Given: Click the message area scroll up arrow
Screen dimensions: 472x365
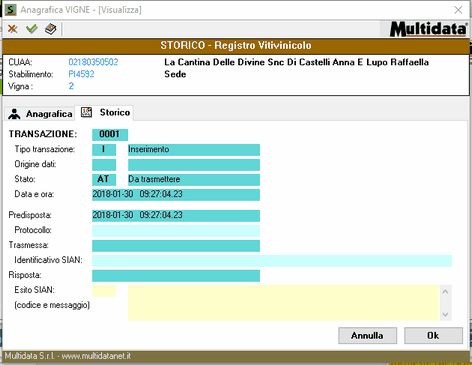Looking at the screenshot, I should [445, 292].
